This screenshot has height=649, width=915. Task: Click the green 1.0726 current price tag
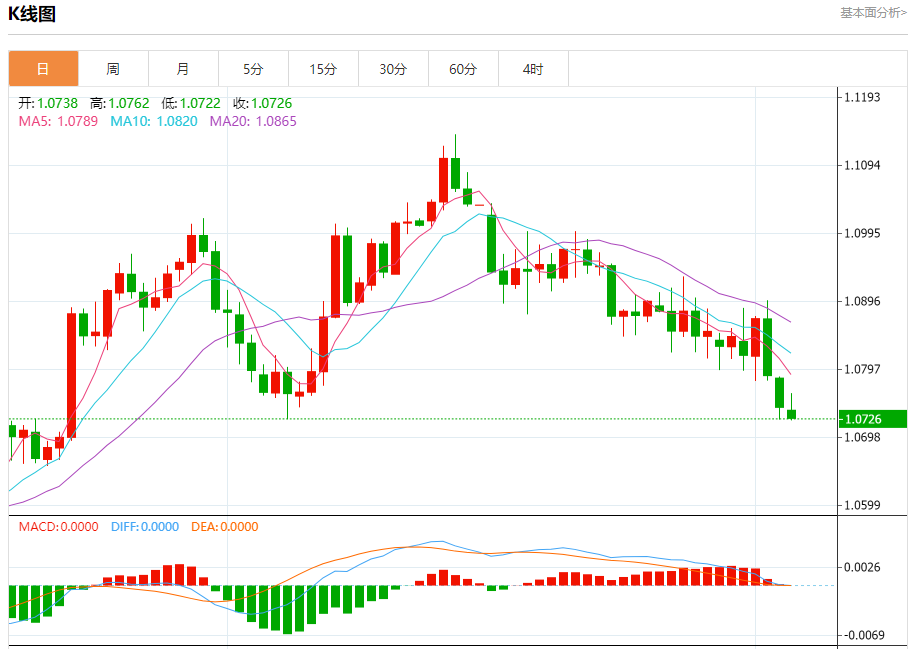tap(873, 419)
